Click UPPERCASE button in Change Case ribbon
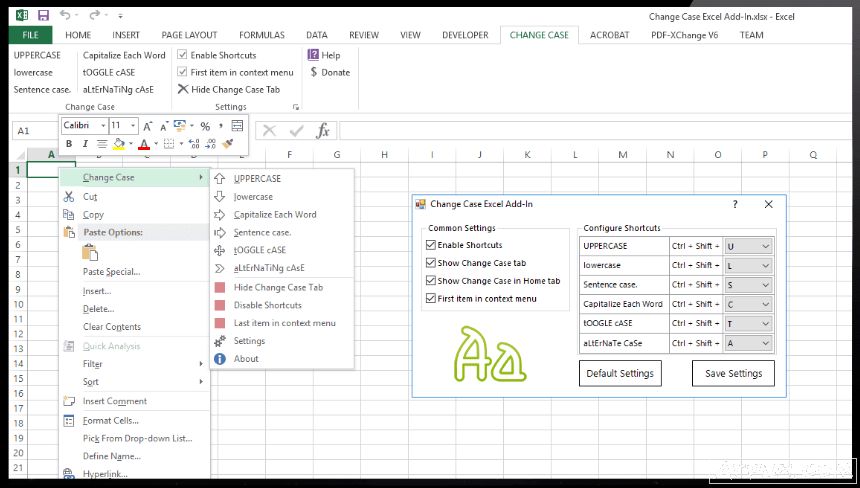 click(37, 55)
